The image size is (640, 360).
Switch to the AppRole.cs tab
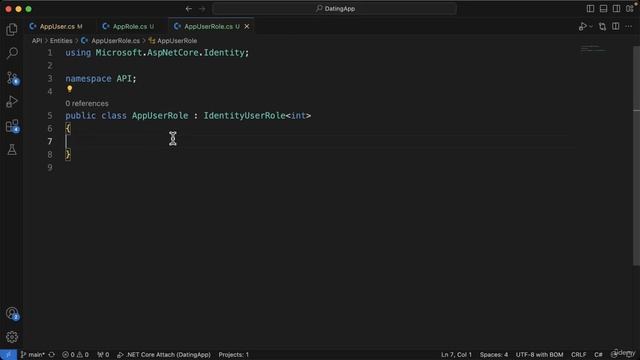pos(129,27)
